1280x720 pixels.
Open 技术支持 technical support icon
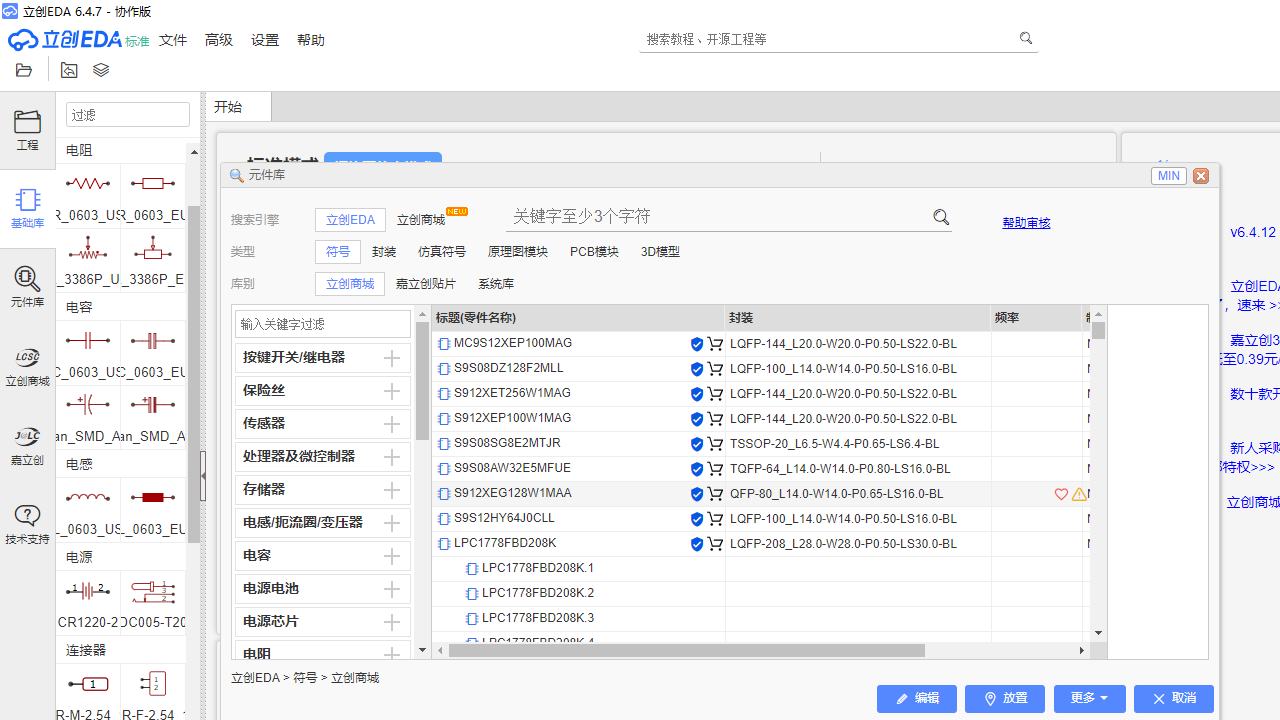27,524
